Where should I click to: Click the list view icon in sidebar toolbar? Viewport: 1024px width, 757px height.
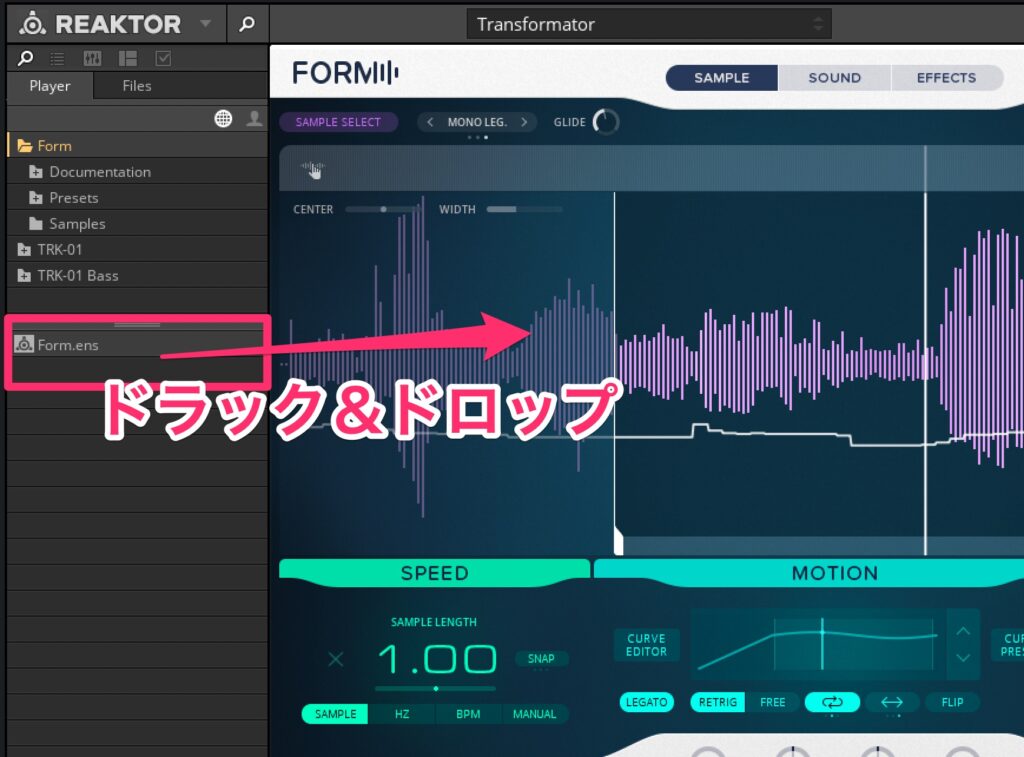pos(57,58)
